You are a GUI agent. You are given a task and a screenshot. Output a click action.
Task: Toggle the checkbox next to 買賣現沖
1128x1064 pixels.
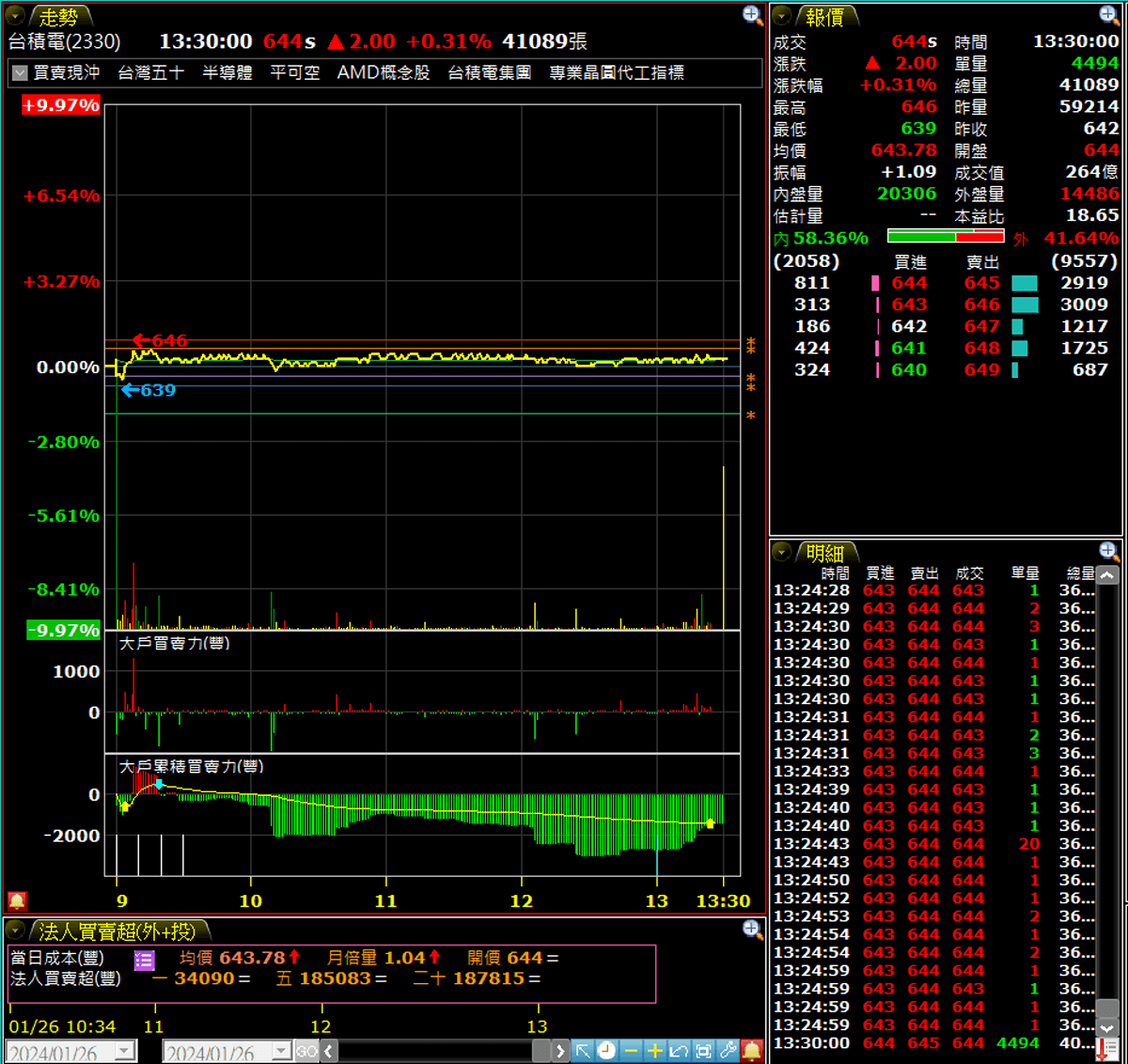pos(19,73)
